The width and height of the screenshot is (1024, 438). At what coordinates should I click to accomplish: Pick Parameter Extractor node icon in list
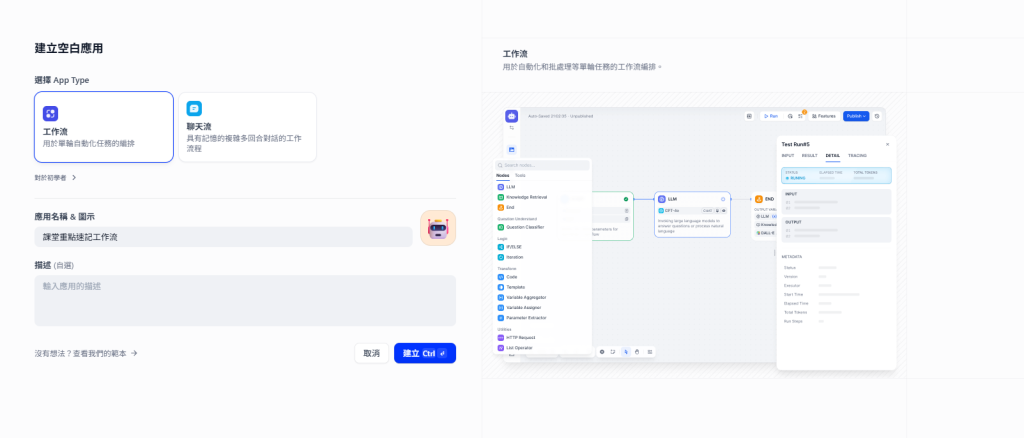click(501, 318)
